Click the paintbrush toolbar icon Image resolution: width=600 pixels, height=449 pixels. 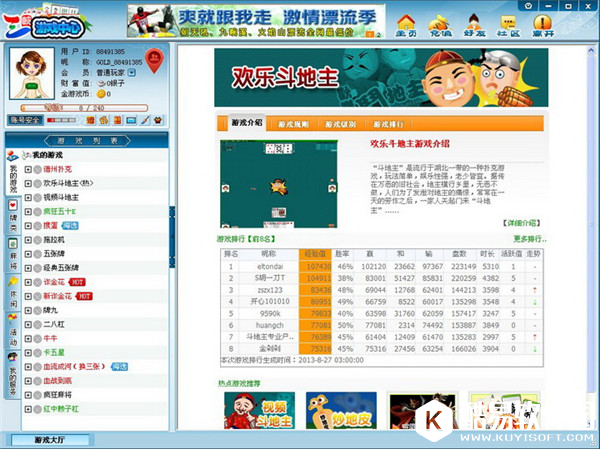(145, 120)
